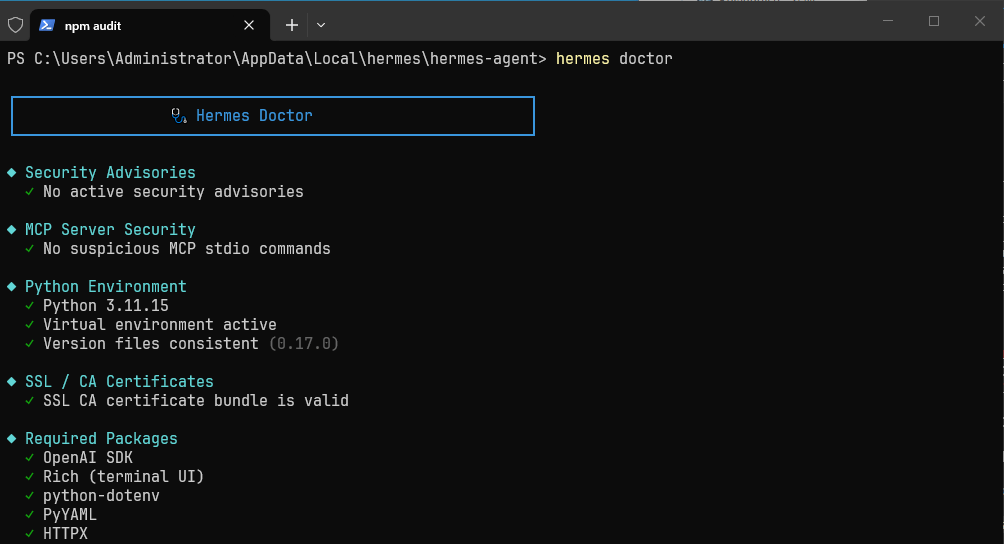Click the 'Python 3.11.15' line

[106, 306]
